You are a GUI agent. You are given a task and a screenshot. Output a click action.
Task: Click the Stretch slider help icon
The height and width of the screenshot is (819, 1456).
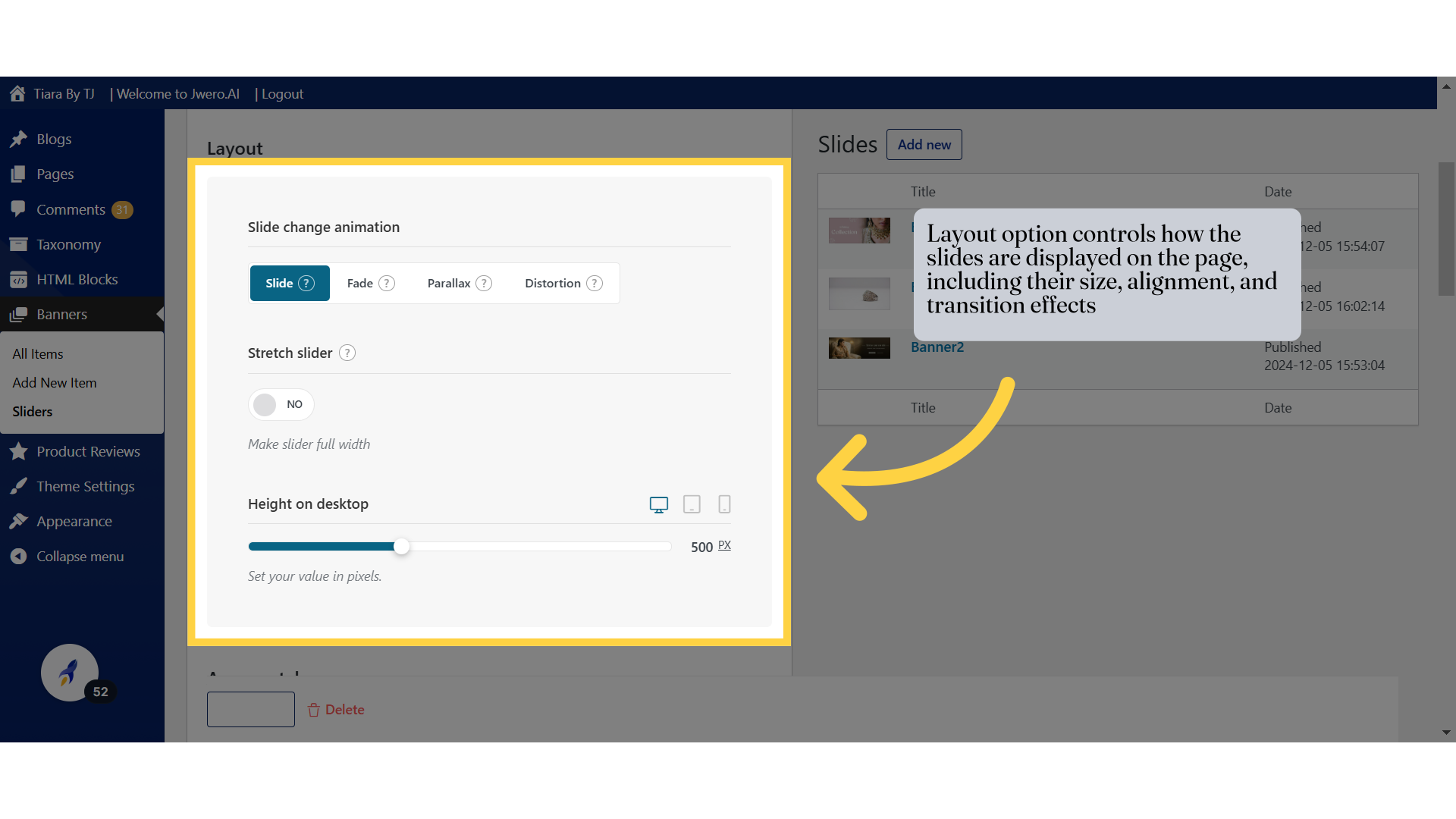point(346,352)
